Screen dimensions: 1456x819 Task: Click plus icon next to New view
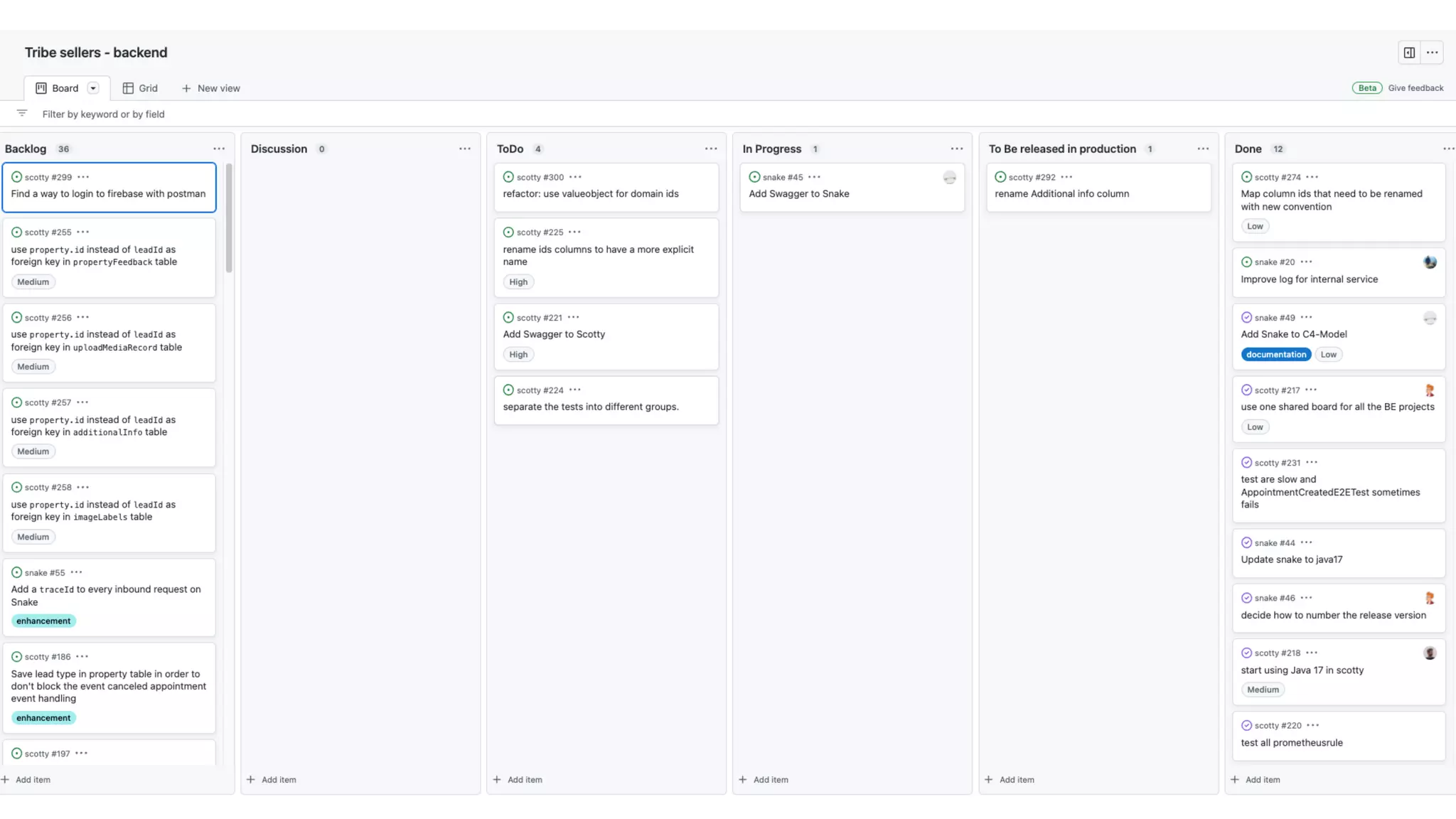tap(186, 88)
